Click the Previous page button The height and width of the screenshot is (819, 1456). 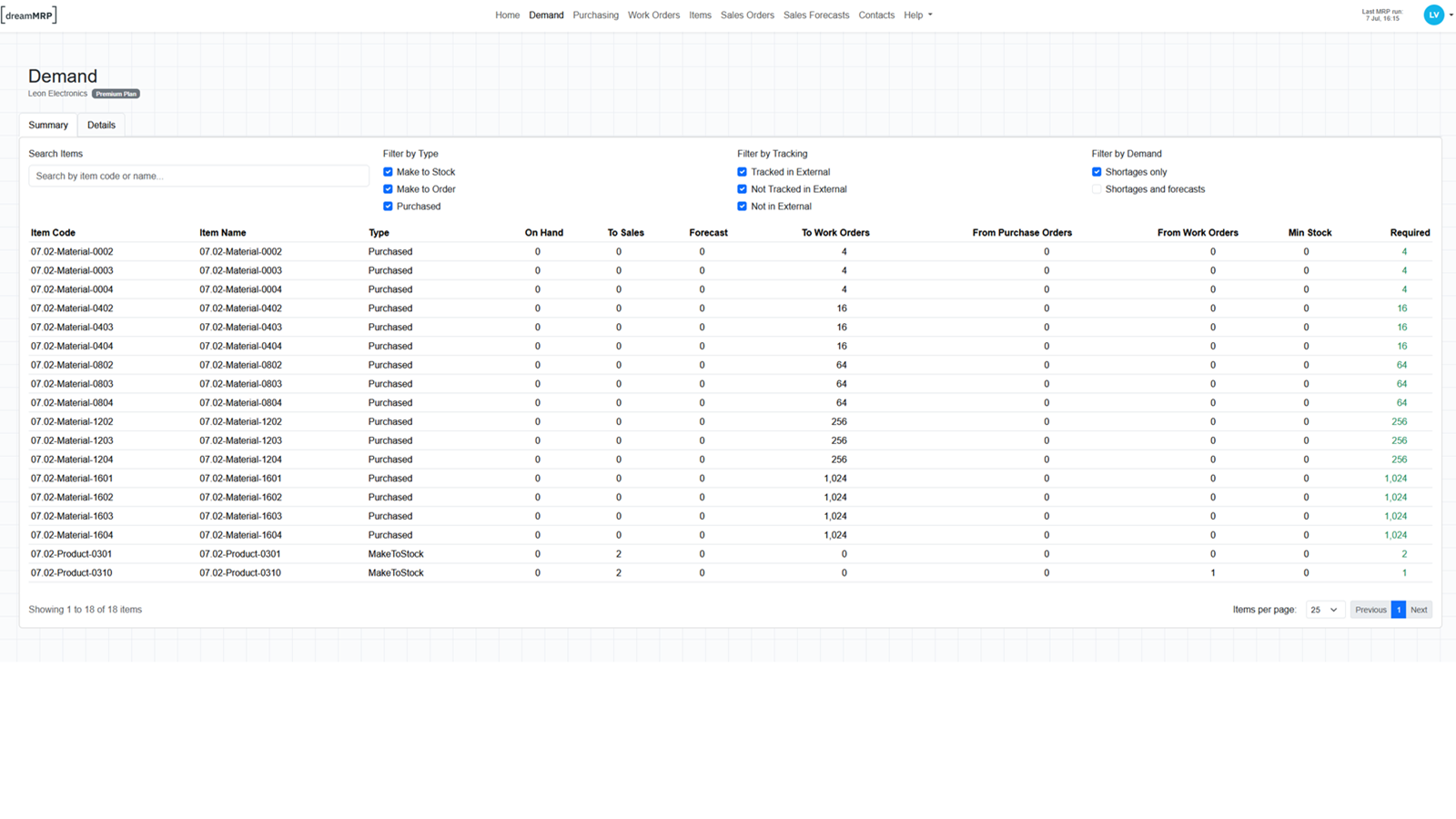pyautogui.click(x=1370, y=610)
